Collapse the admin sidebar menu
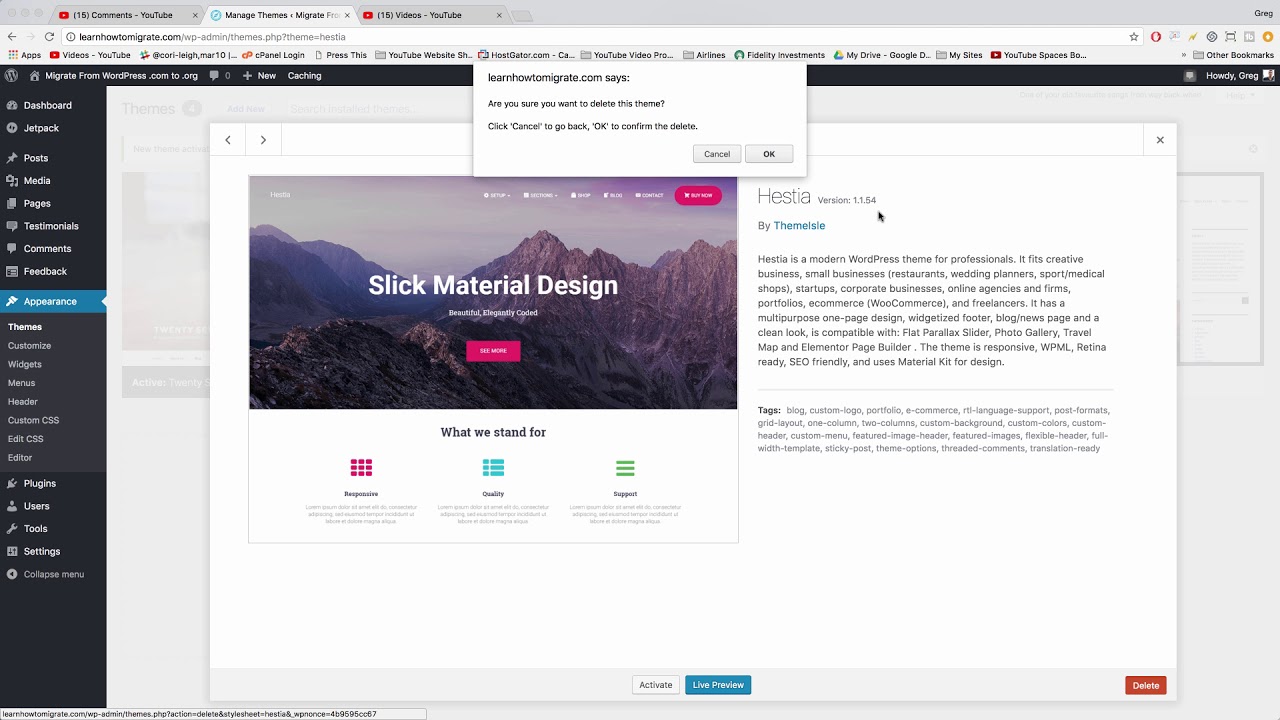1280x720 pixels. pyautogui.click(x=46, y=574)
